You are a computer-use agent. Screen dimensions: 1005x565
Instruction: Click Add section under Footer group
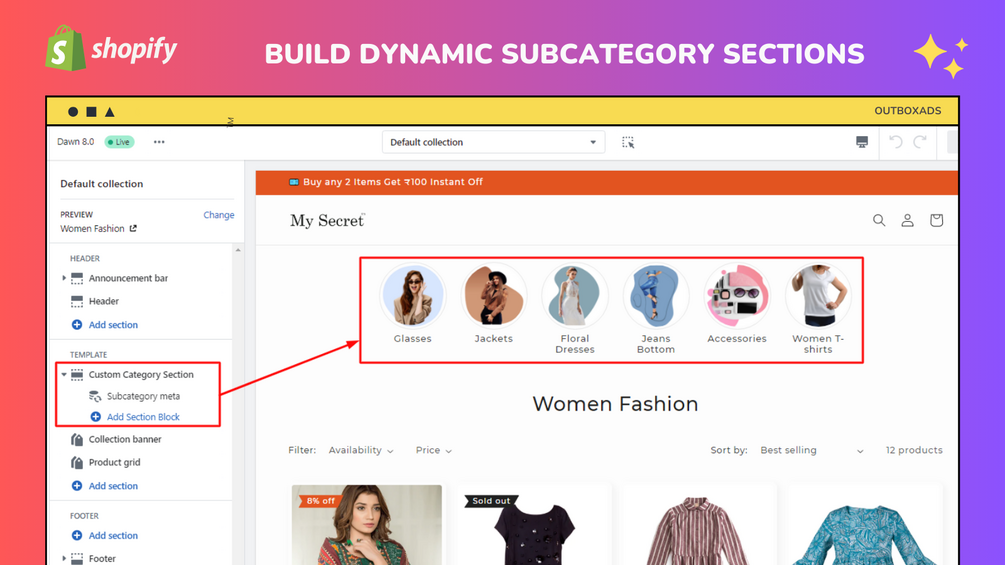click(113, 536)
